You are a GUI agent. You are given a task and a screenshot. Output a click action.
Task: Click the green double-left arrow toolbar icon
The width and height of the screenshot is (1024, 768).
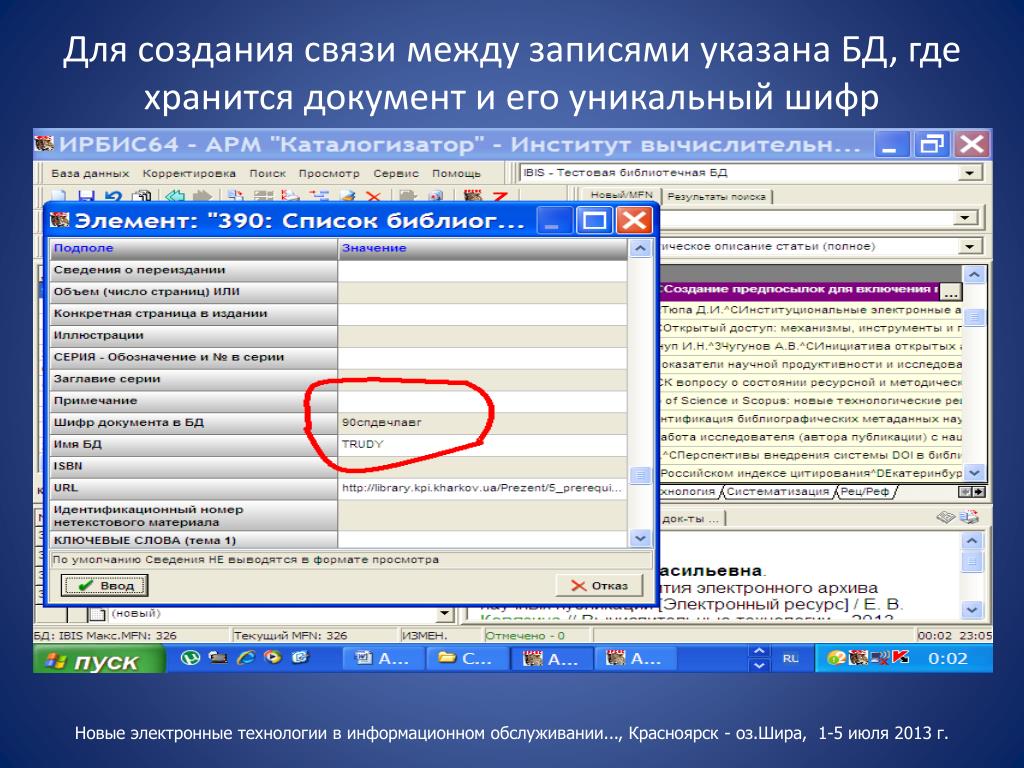point(174,195)
